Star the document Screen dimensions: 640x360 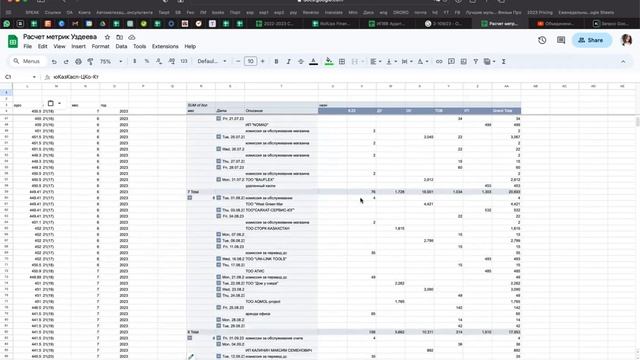point(107,37)
